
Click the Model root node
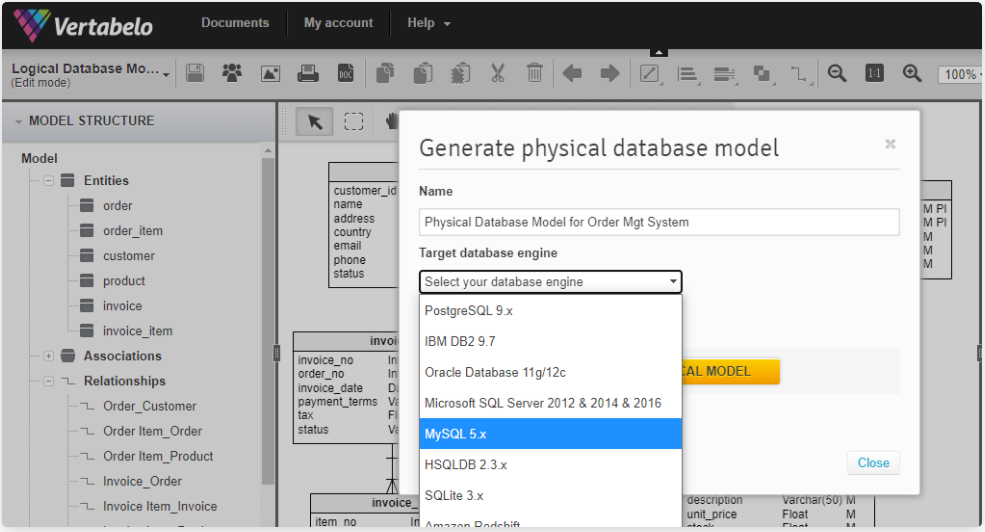(39, 159)
